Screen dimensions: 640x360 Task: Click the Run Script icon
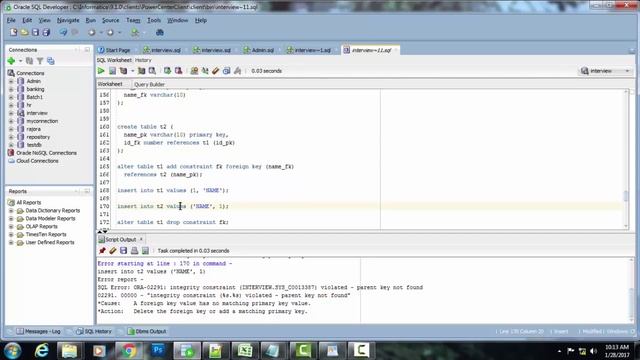tap(112, 71)
